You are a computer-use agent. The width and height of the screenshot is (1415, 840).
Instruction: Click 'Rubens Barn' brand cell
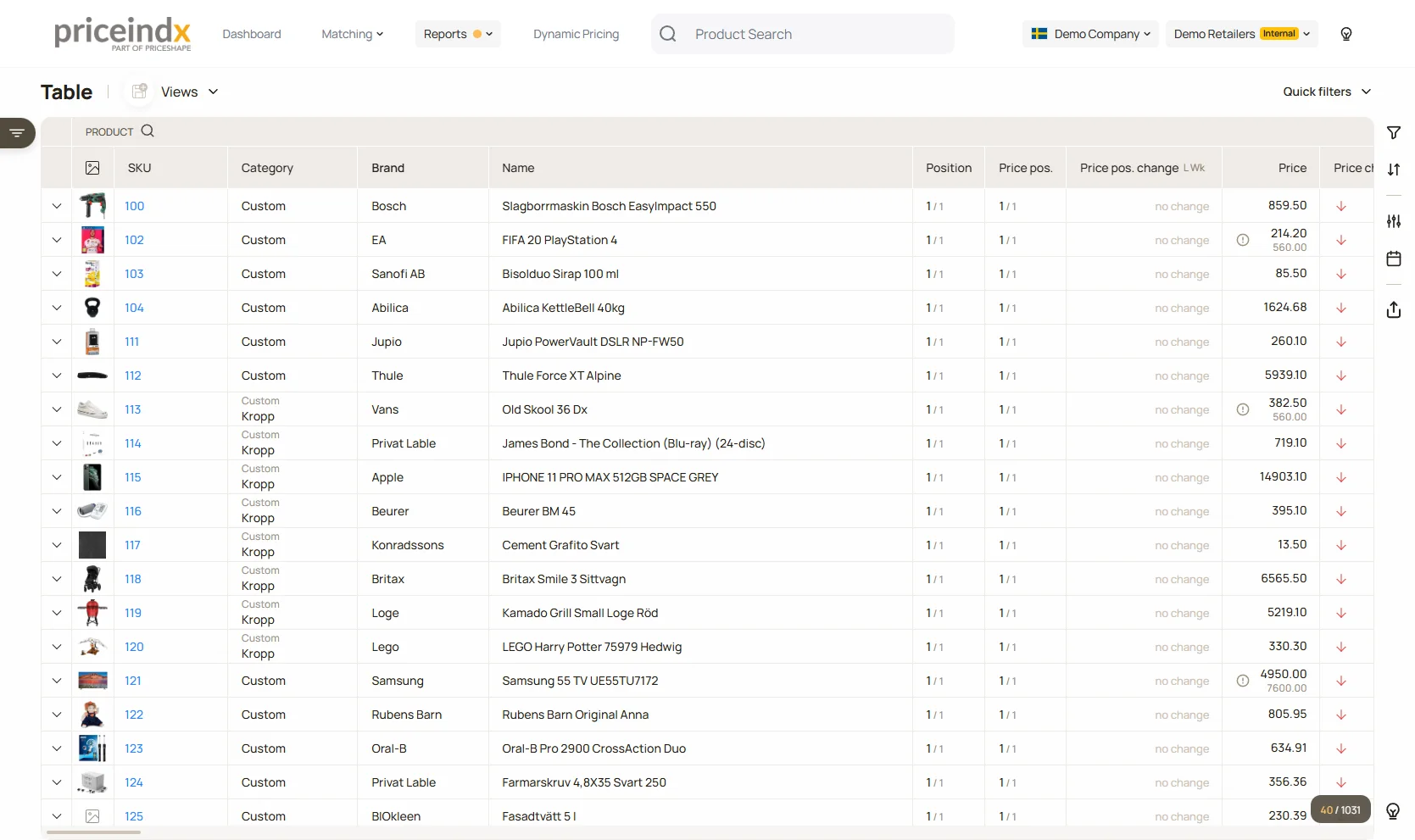[407, 715]
